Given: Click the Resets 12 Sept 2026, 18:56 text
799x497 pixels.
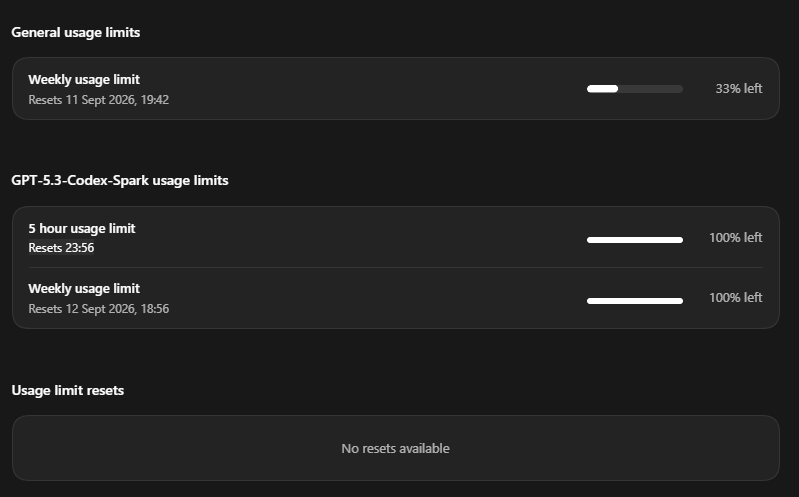Looking at the screenshot, I should [98, 309].
